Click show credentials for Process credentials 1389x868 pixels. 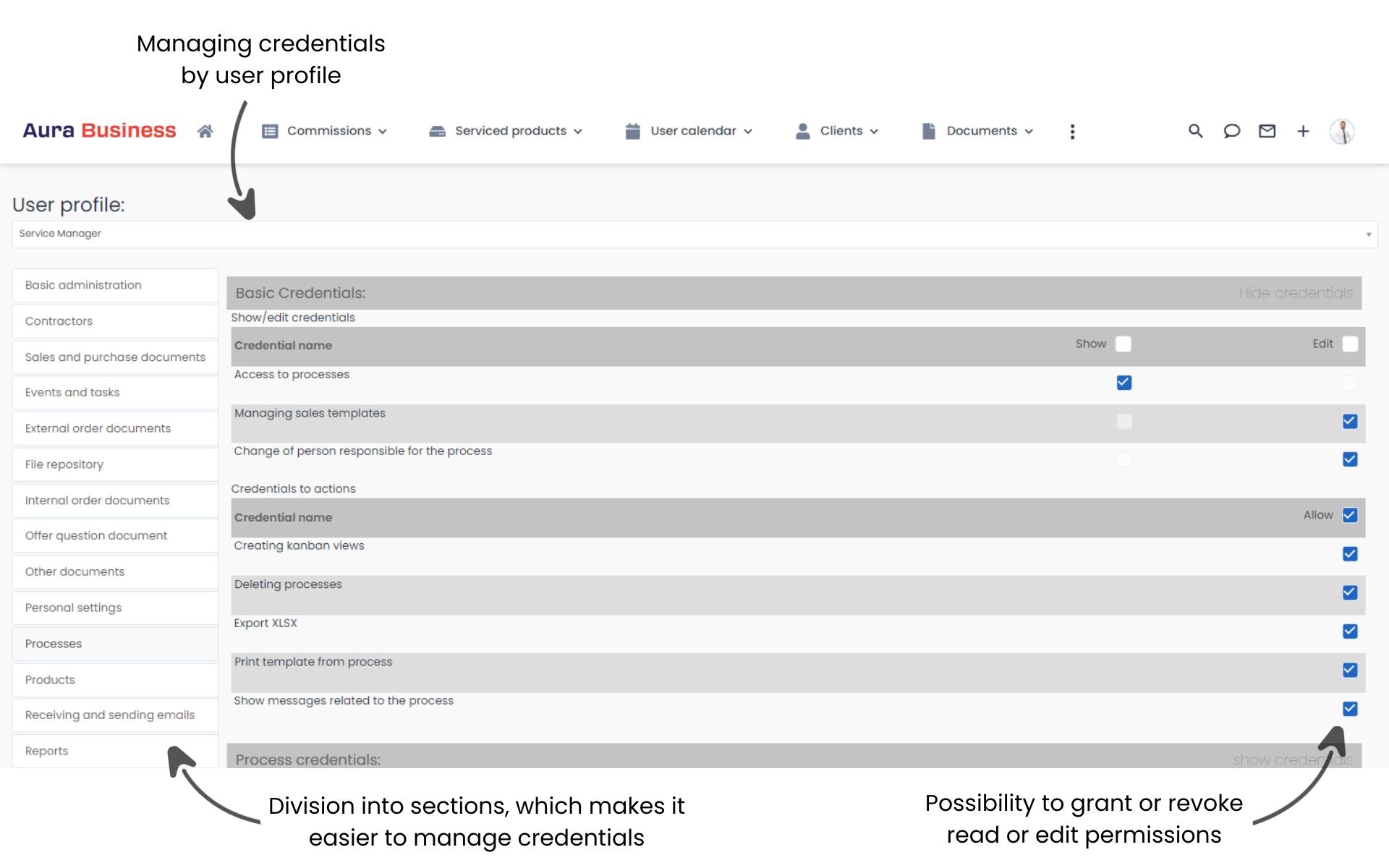[1293, 759]
